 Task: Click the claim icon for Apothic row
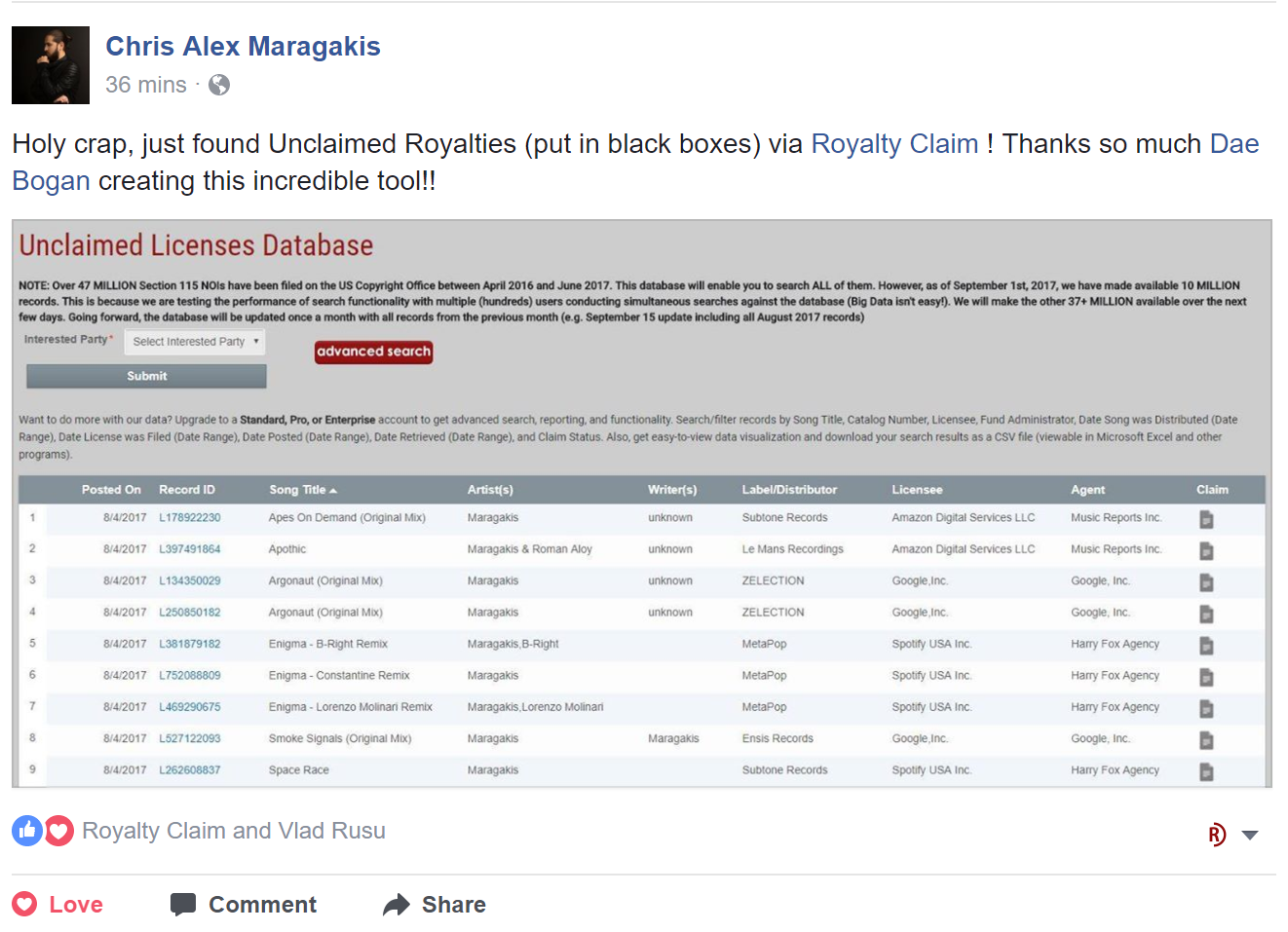[1206, 551]
